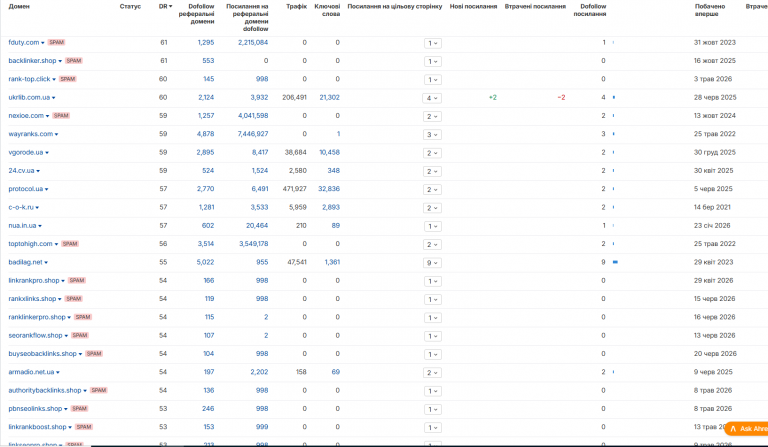Screen dimensions: 768x447
Task: Click the 3,549,178 value for toptohigh.com
Action: click(x=254, y=244)
